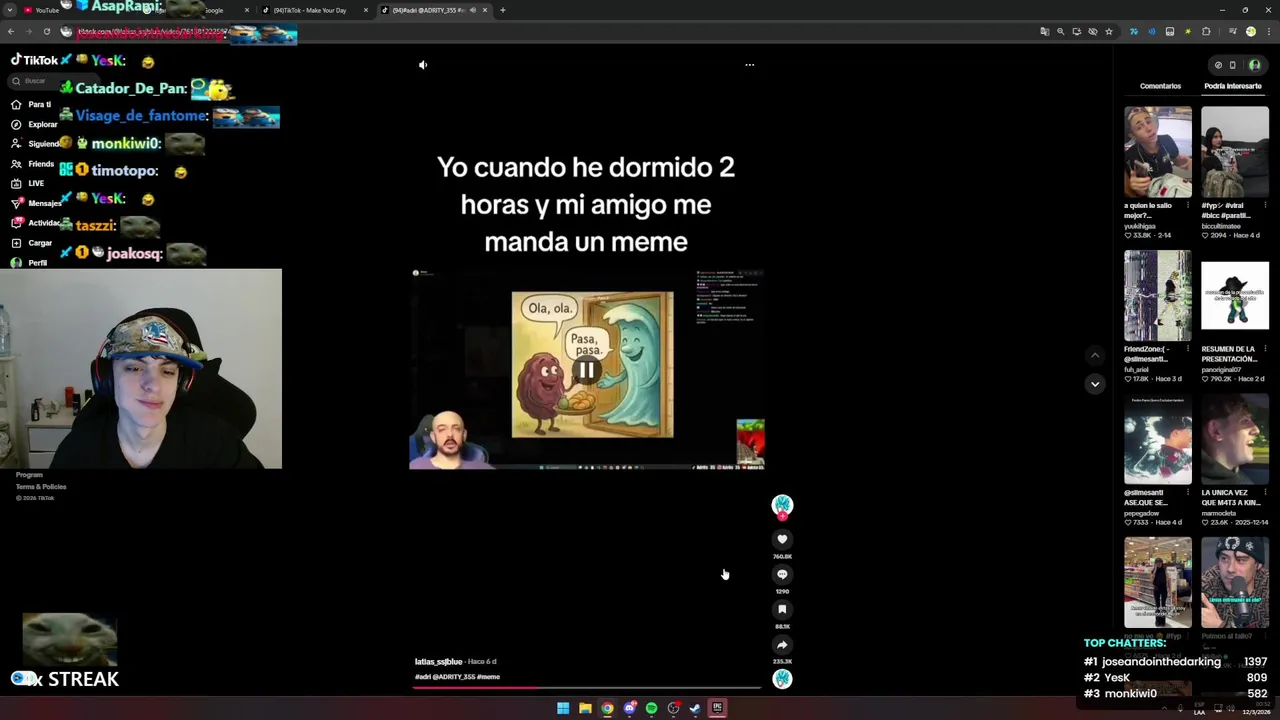Open the Chrome tab search dropdown arrow

coord(11,10)
